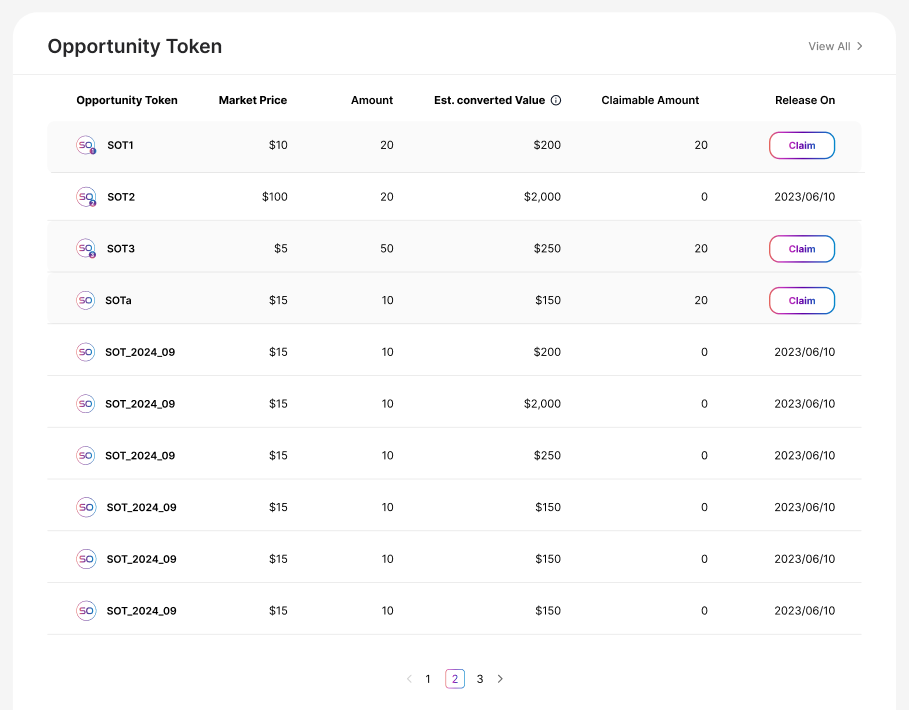
Task: Select page 3 in pagination
Action: coord(480,679)
